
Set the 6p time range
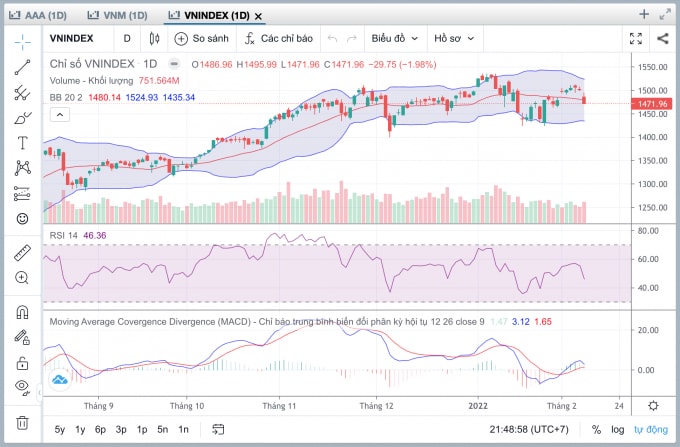tap(100, 430)
